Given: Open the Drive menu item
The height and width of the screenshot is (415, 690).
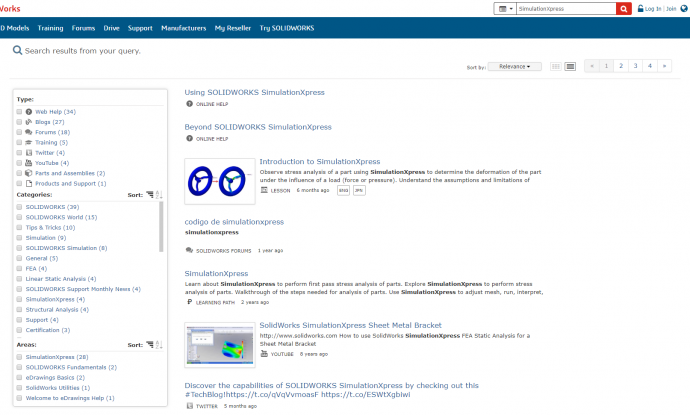Looking at the screenshot, I should (x=111, y=28).
